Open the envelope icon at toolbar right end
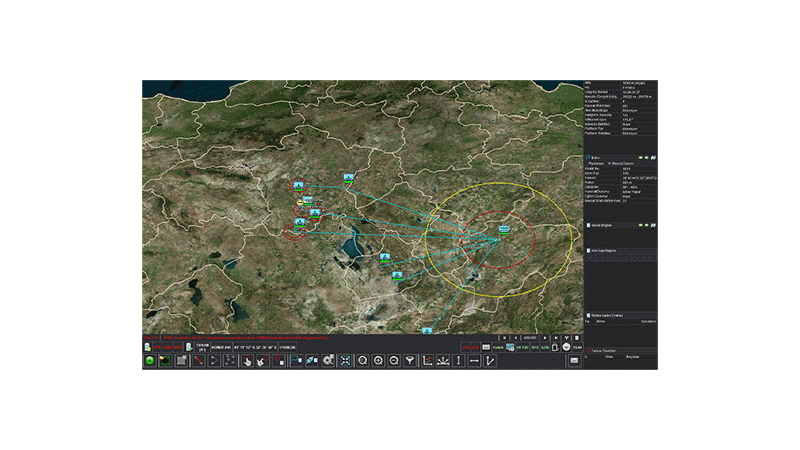 pyautogui.click(x=574, y=361)
